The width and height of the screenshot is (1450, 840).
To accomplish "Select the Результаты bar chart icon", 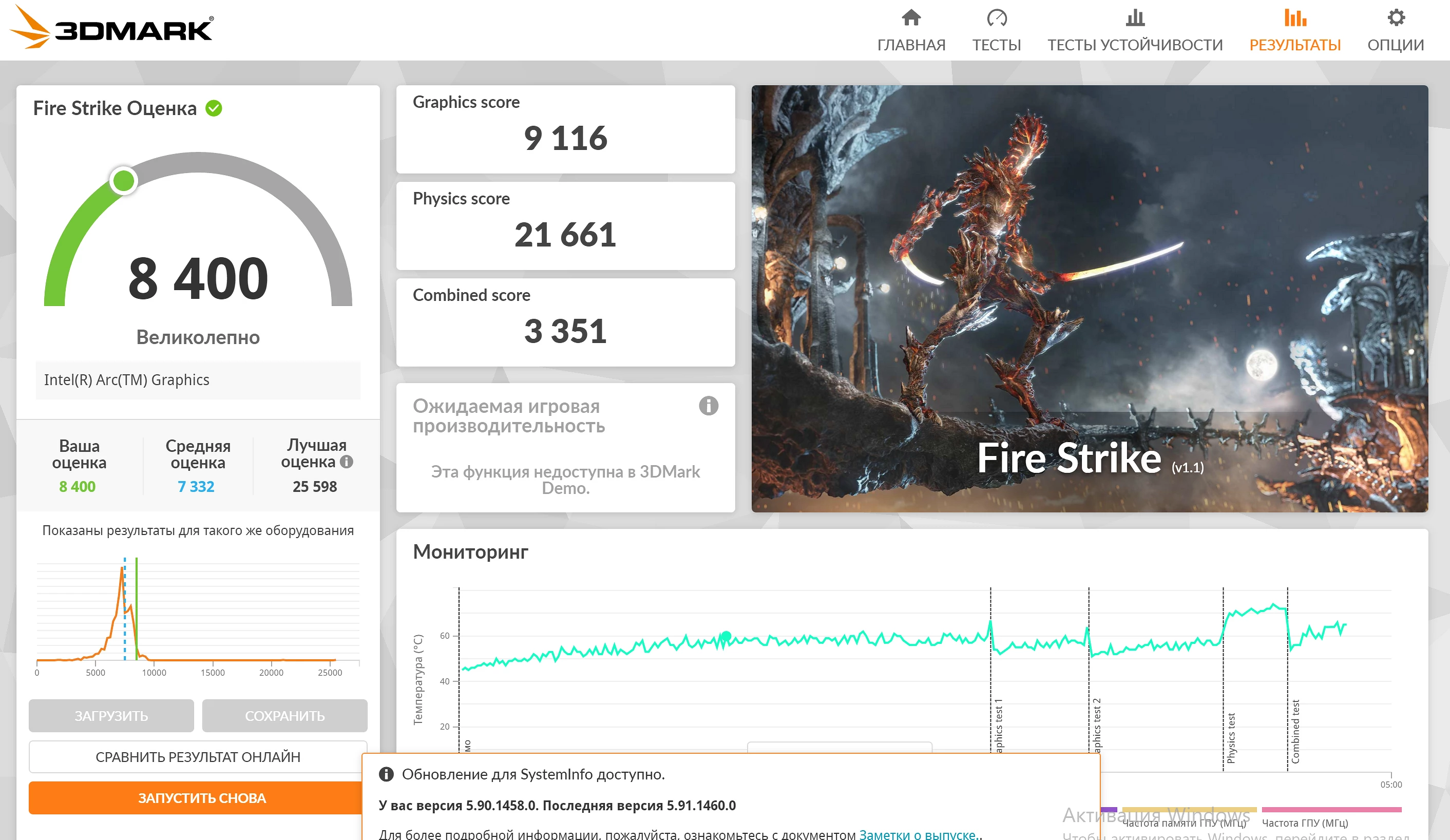I will 1294,18.
